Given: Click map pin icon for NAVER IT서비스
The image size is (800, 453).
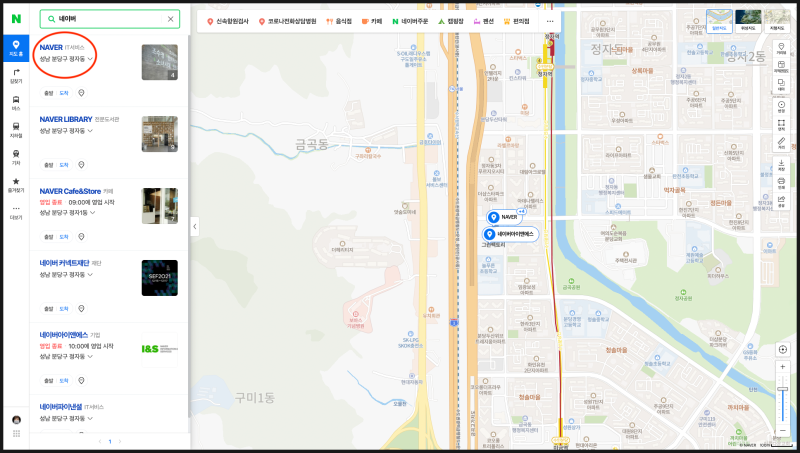Looking at the screenshot, I should [x=81, y=93].
